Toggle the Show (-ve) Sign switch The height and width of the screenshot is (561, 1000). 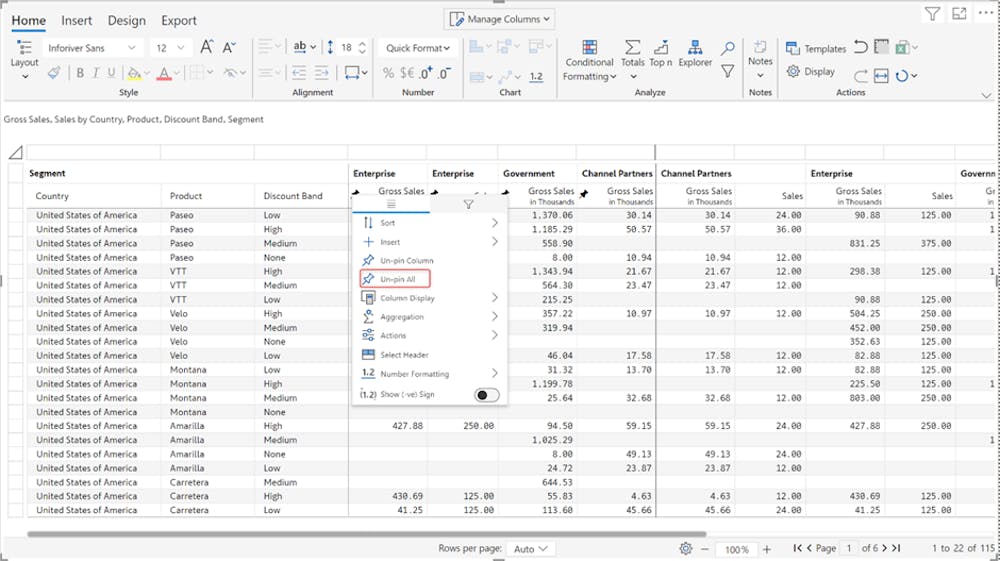click(486, 395)
